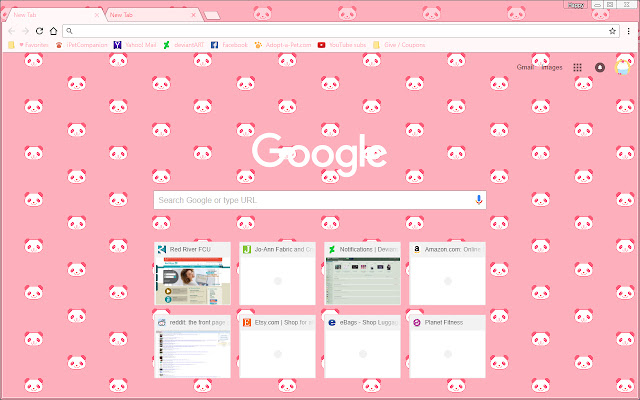Click the browser back arrow
The width and height of the screenshot is (640, 400).
click(11, 31)
